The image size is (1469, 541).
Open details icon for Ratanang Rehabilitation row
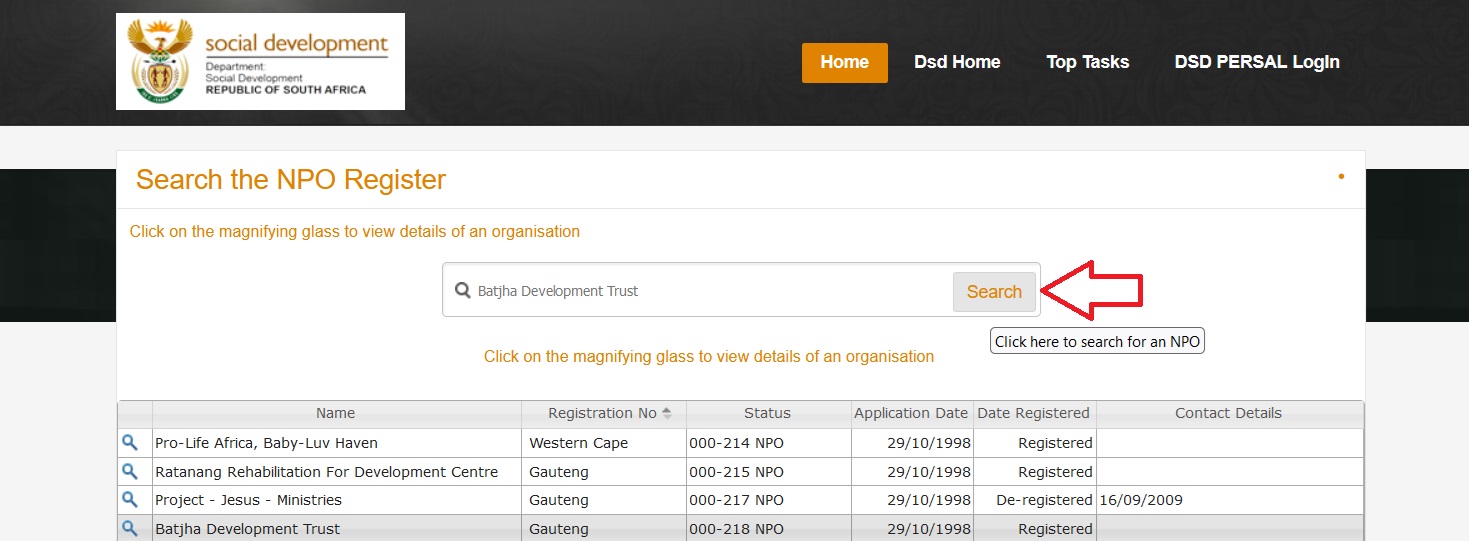[x=129, y=471]
